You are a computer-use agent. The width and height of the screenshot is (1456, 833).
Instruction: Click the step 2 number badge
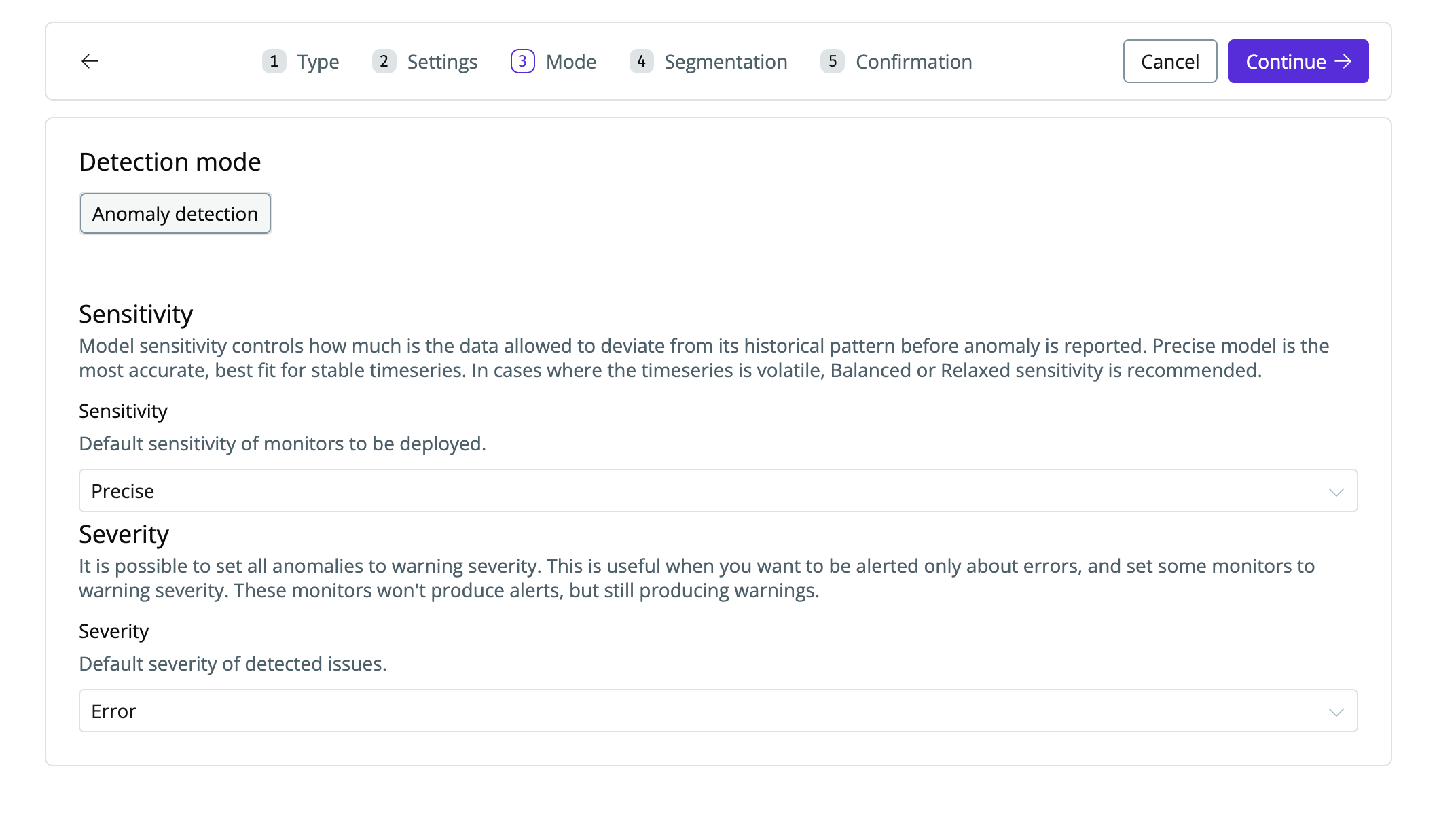[x=384, y=61]
